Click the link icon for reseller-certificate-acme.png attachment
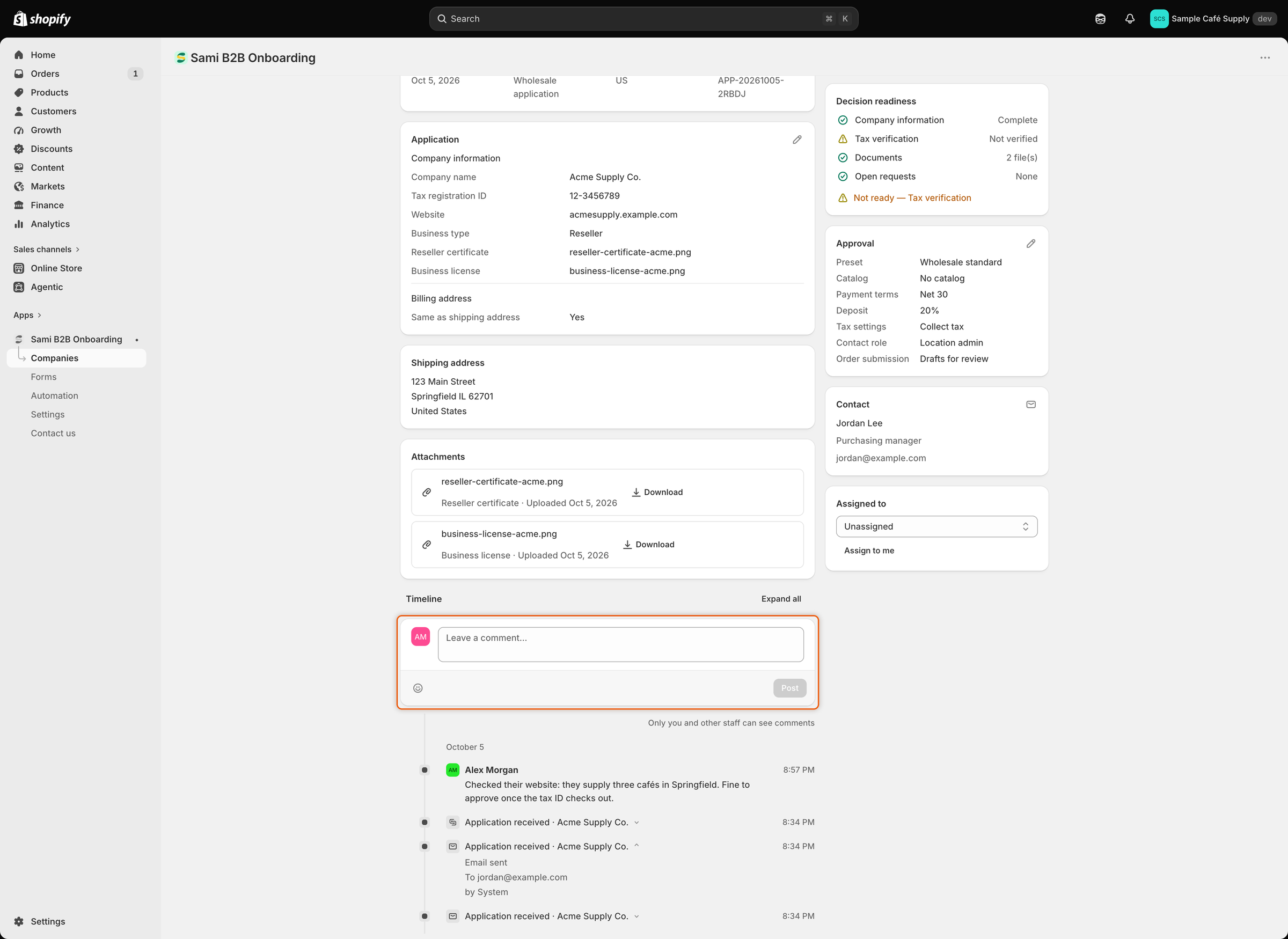 pos(426,492)
